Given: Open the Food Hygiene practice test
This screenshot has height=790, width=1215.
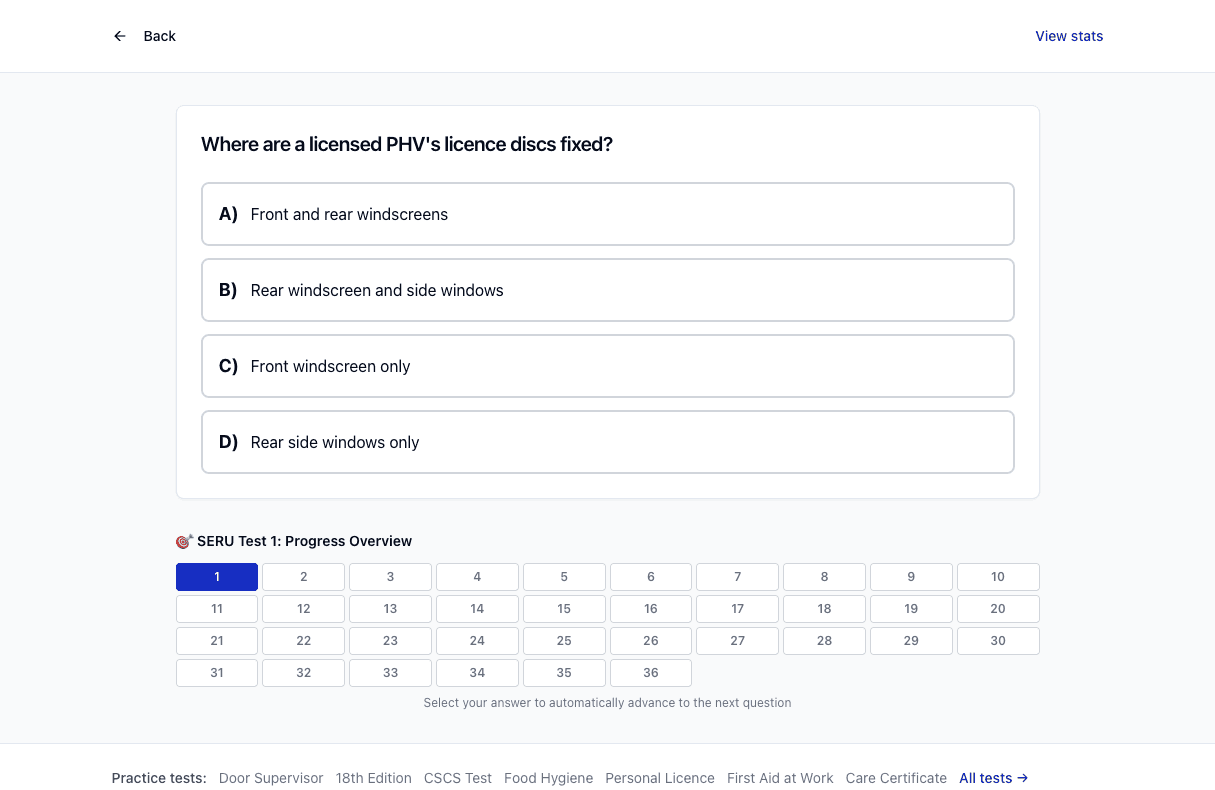Looking at the screenshot, I should 549,778.
